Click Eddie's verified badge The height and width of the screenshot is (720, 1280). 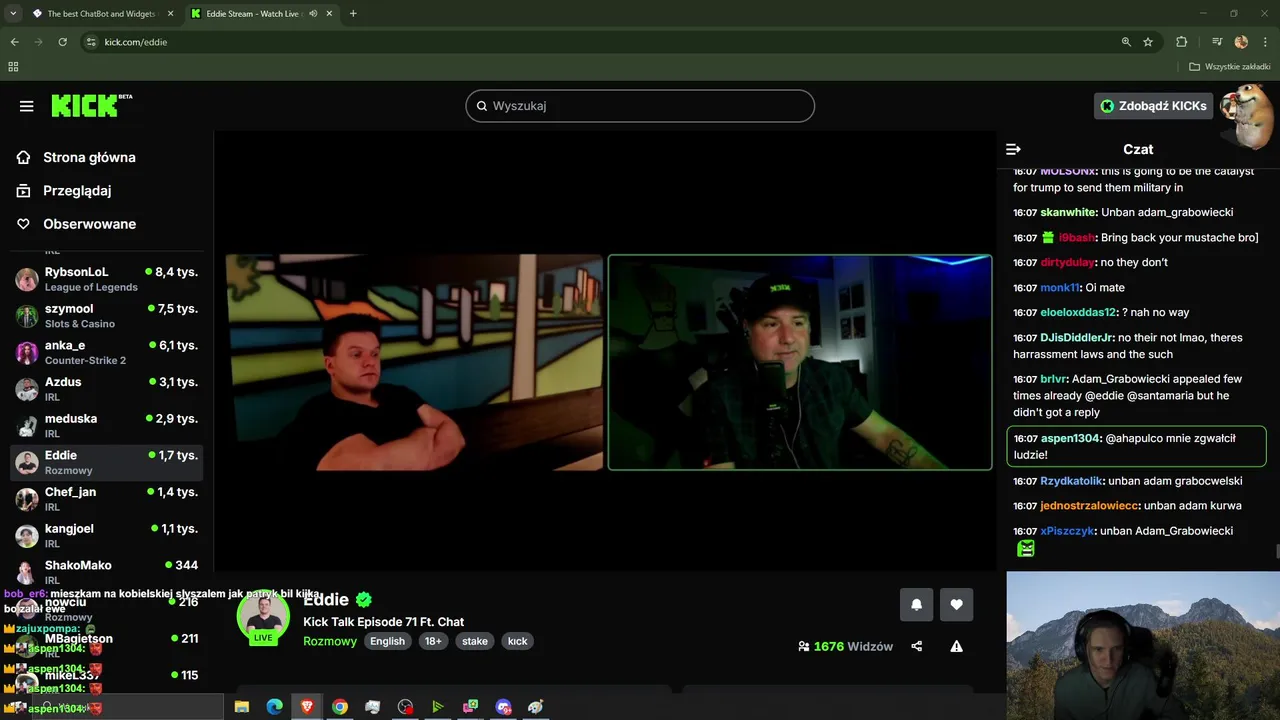(x=364, y=600)
